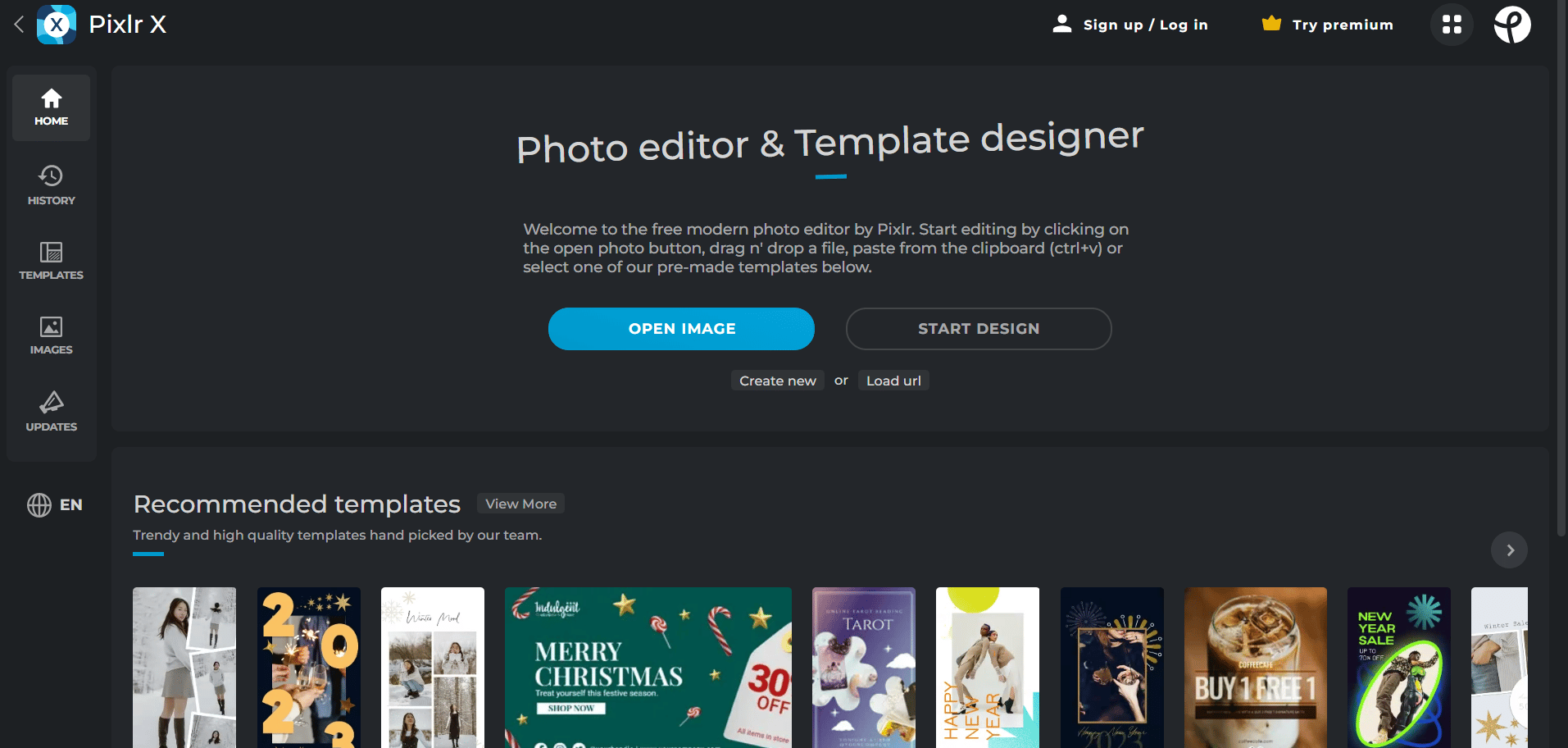Open View More recommended templates
The width and height of the screenshot is (1568, 748).
tap(520, 504)
